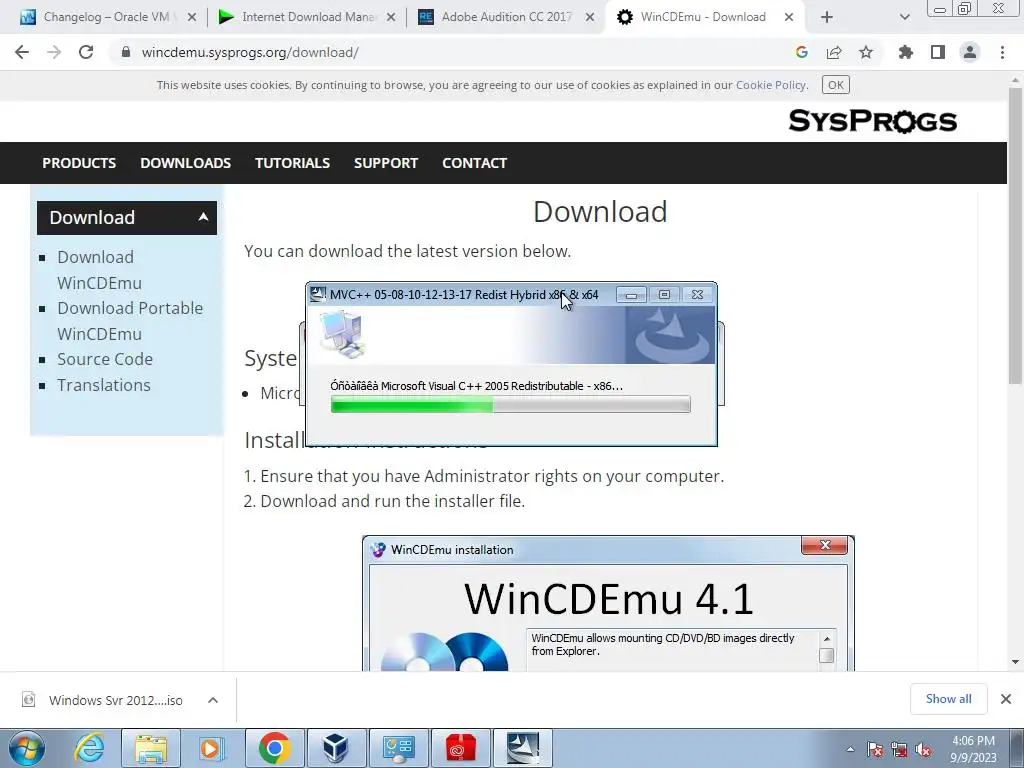Open the Source Code link

(104, 359)
